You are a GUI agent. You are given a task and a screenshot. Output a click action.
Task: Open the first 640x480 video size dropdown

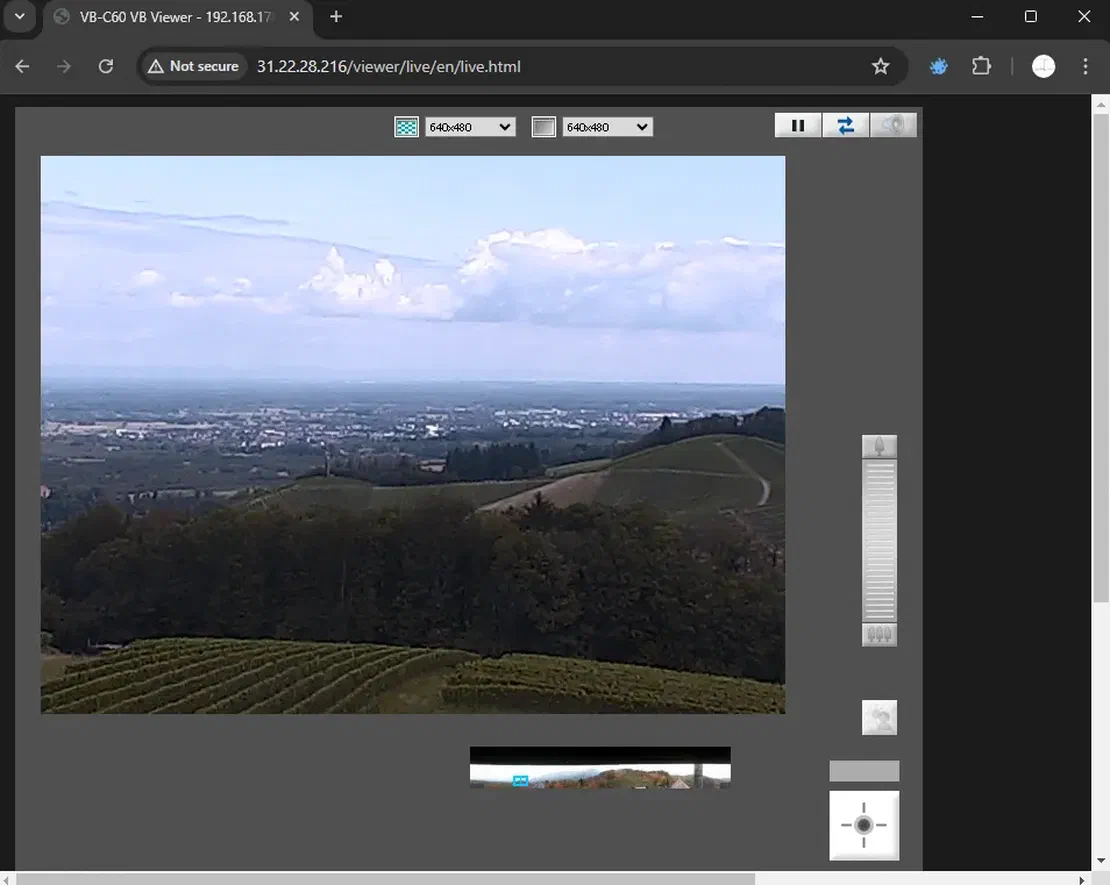click(x=470, y=126)
